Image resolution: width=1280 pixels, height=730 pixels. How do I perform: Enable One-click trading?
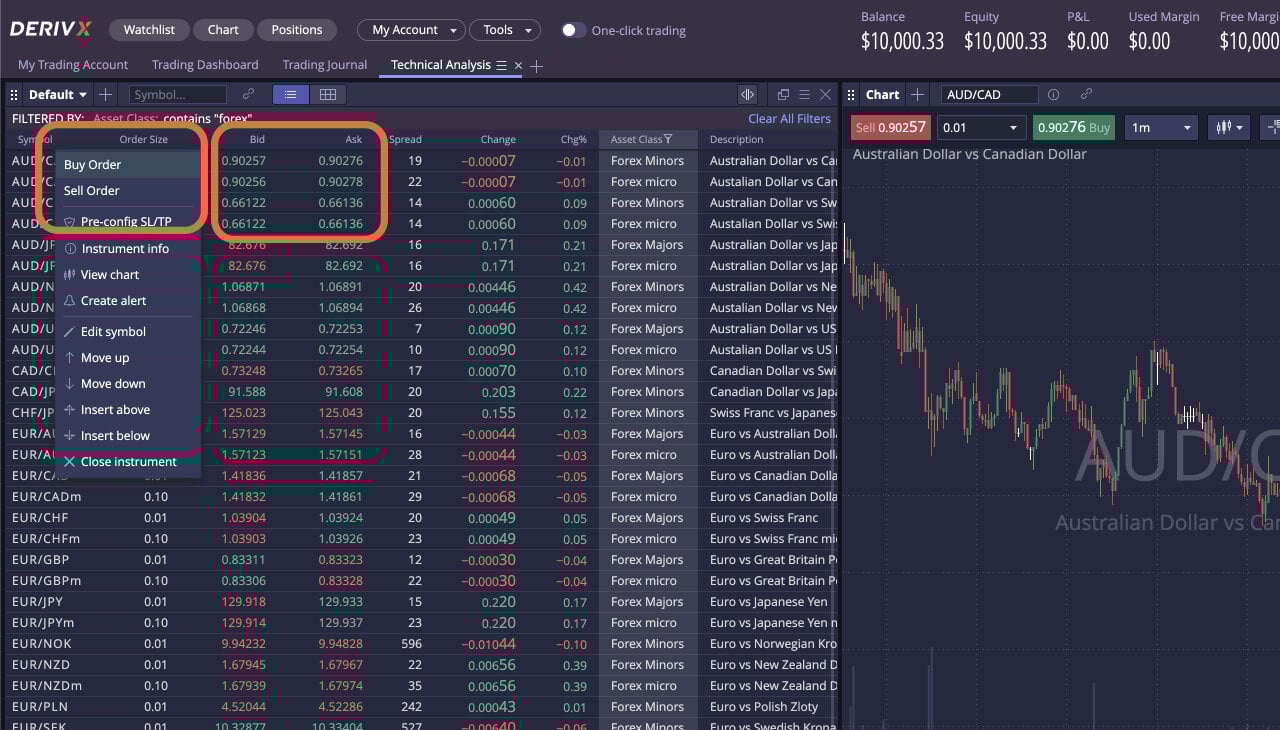(573, 31)
